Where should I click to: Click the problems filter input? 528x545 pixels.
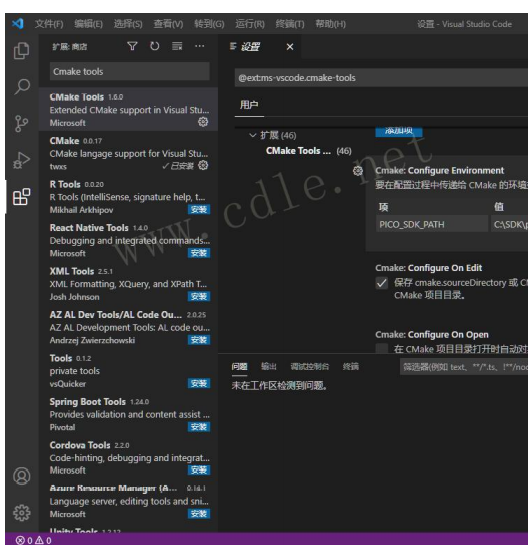(464, 367)
